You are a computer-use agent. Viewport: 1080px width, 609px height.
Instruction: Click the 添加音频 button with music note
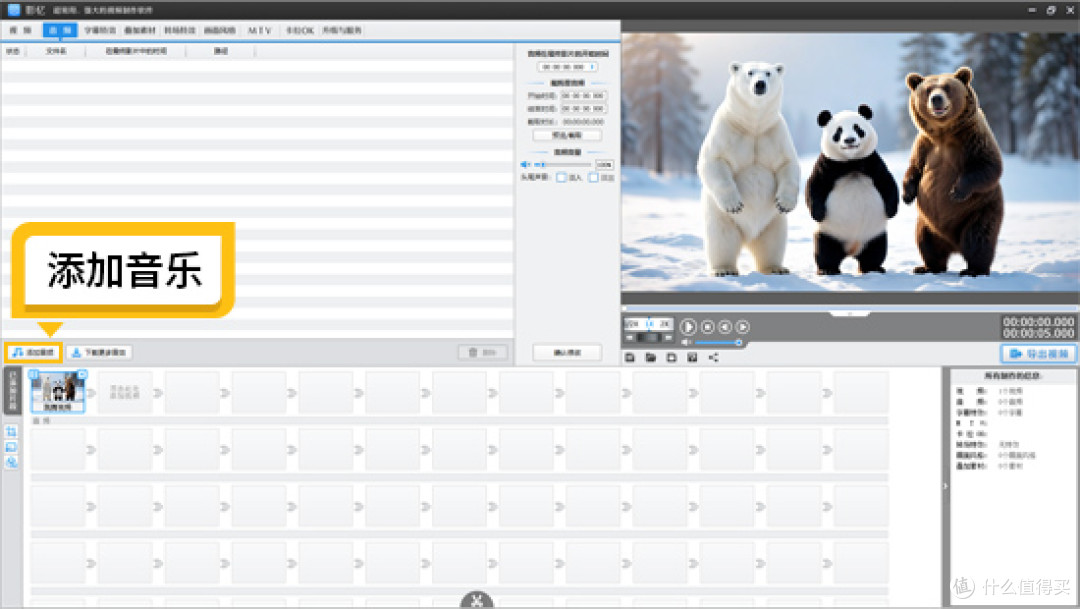click(x=34, y=352)
